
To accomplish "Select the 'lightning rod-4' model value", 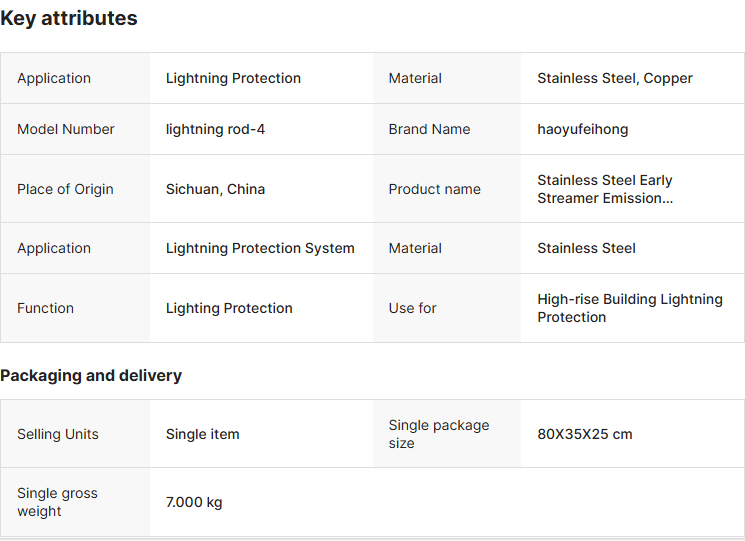I will point(215,129).
